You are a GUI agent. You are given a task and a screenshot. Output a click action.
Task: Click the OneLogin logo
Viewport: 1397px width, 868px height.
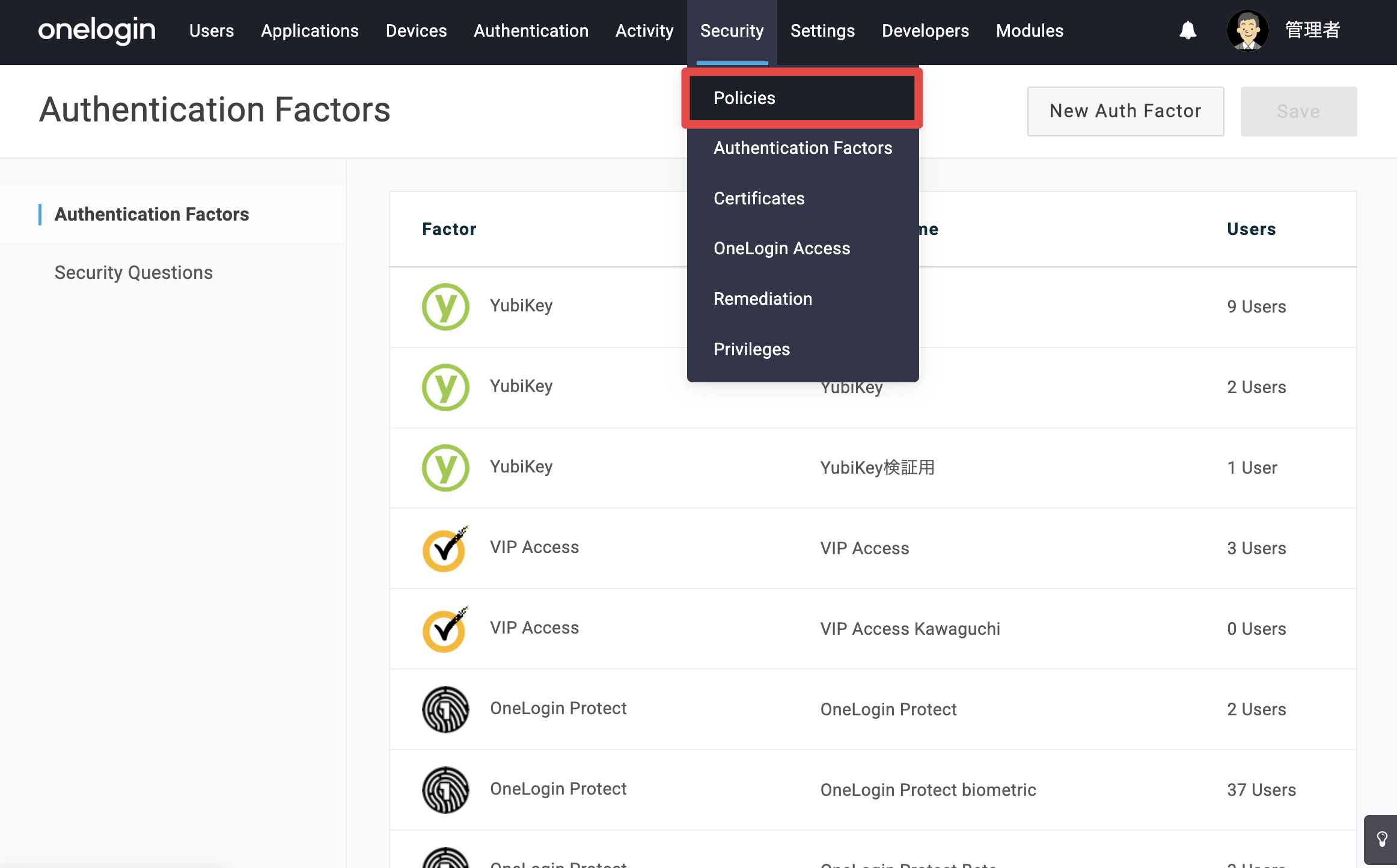[97, 30]
